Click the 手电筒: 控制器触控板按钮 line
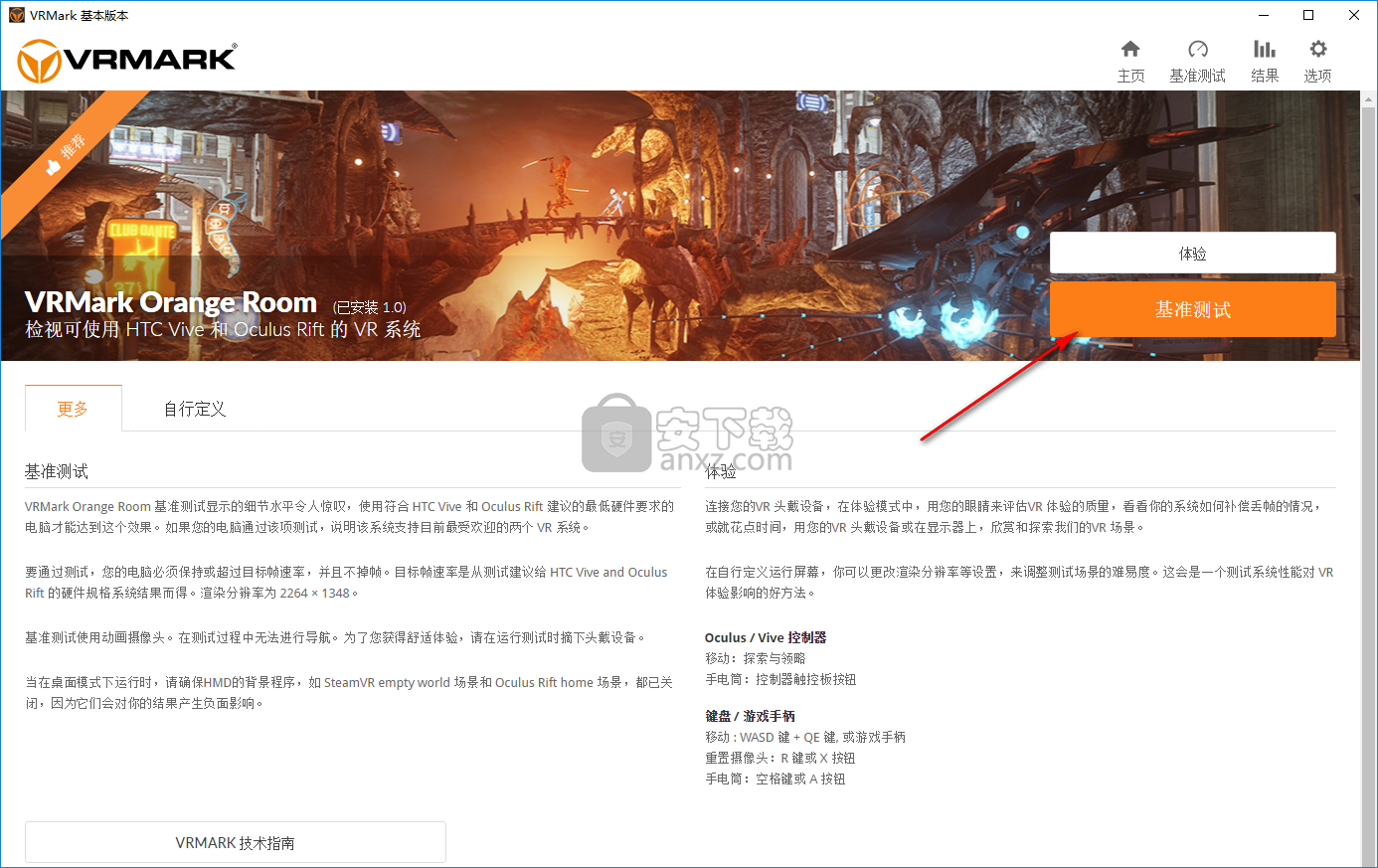The height and width of the screenshot is (868, 1378). tap(780, 679)
